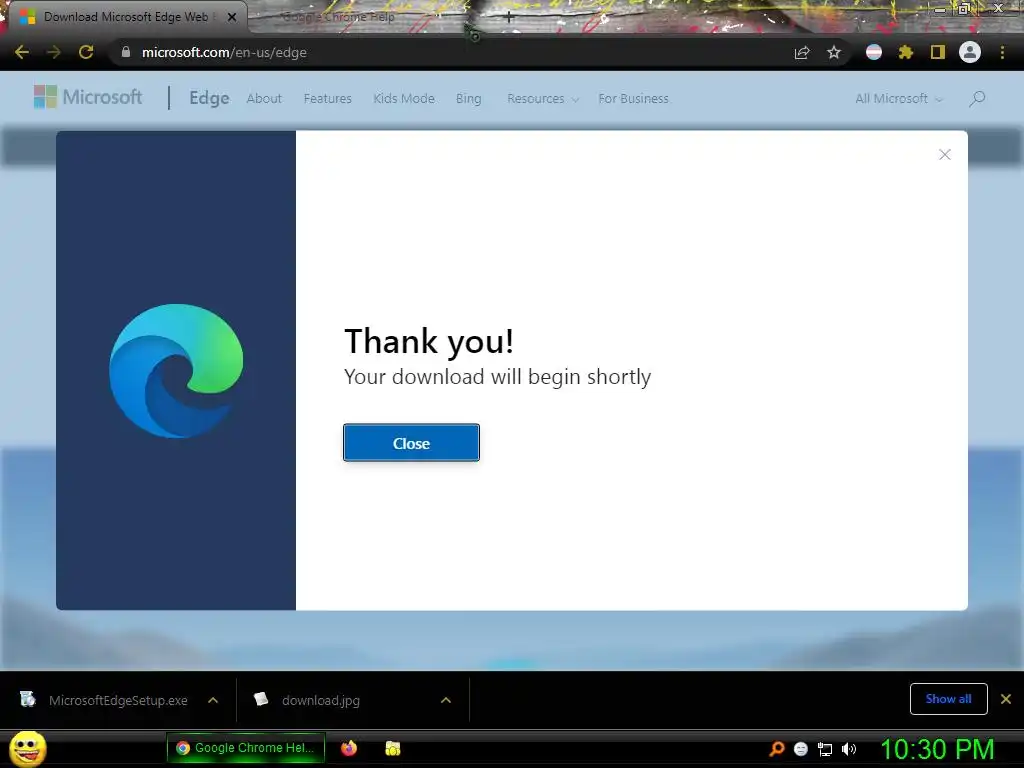Expand options for download.jpg download
This screenshot has width=1024, height=768.
tap(446, 700)
